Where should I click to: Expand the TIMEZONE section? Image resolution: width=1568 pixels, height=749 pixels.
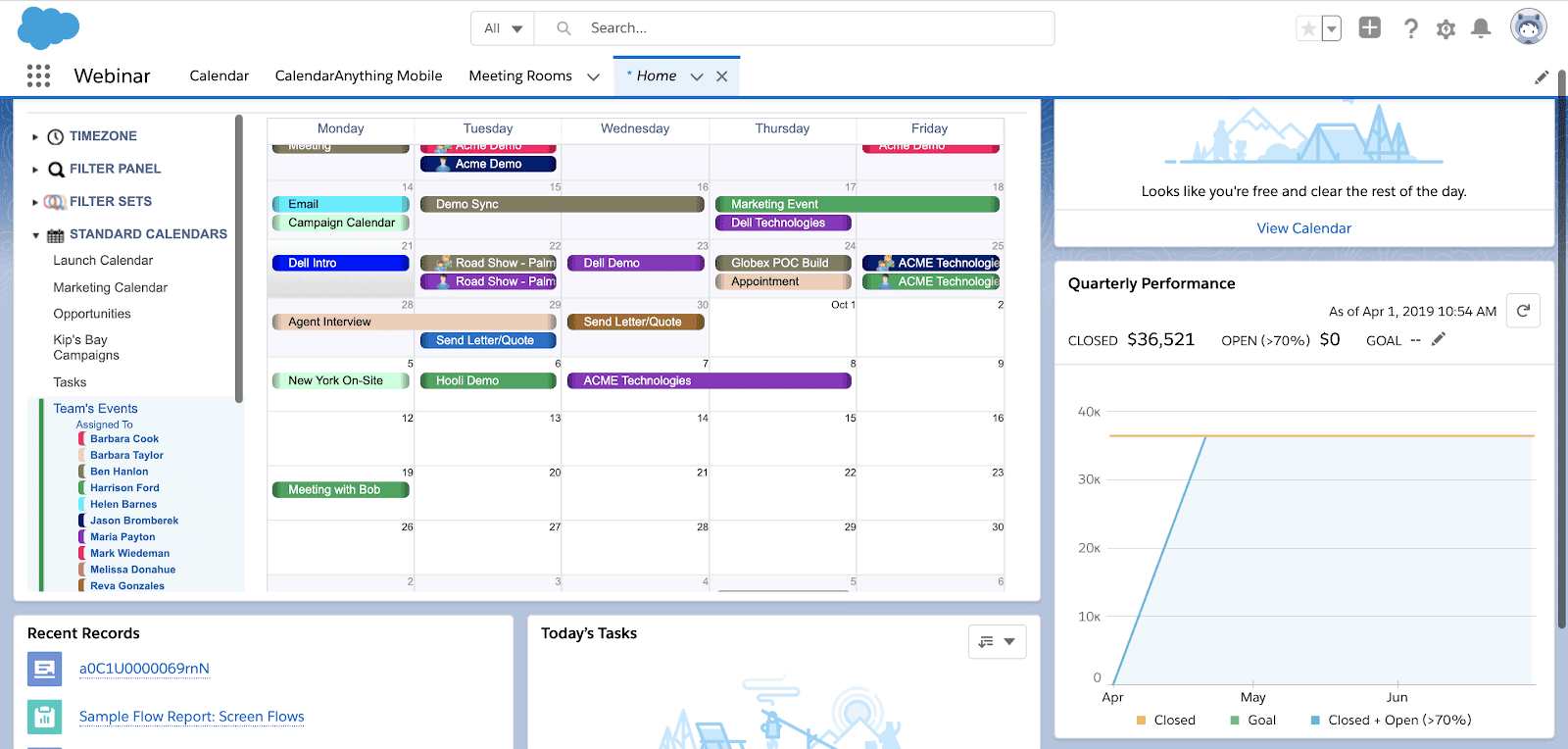coord(35,137)
